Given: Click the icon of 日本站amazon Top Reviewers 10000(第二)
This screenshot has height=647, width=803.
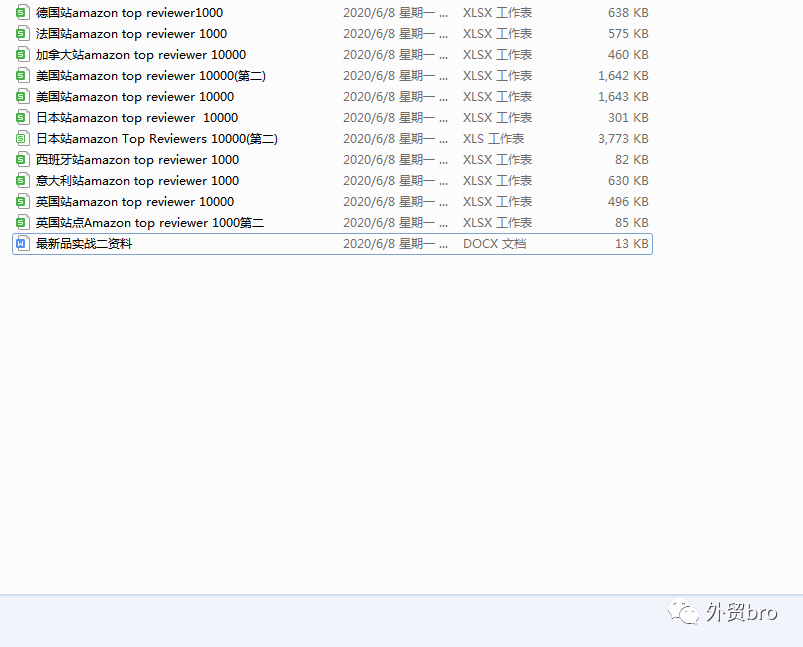Looking at the screenshot, I should (22, 139).
